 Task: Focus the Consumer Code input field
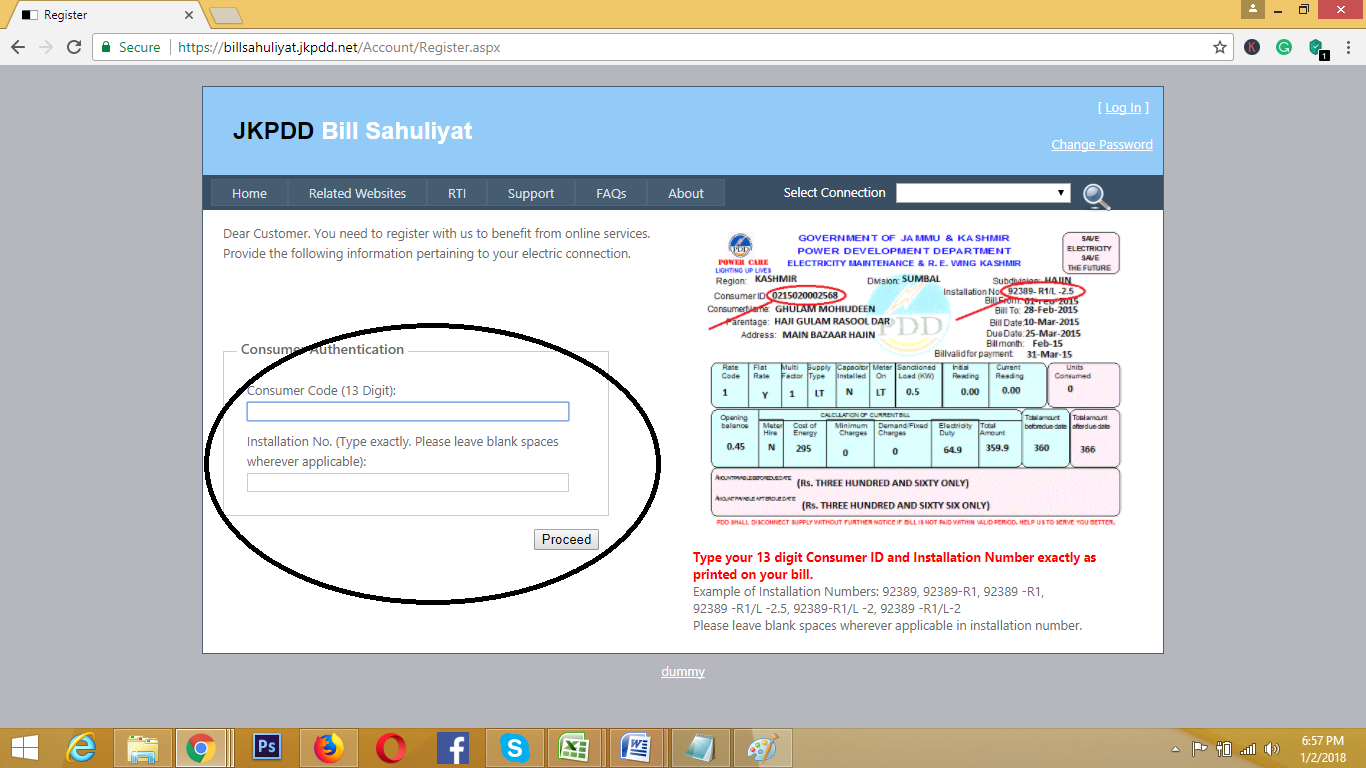pyautogui.click(x=408, y=412)
